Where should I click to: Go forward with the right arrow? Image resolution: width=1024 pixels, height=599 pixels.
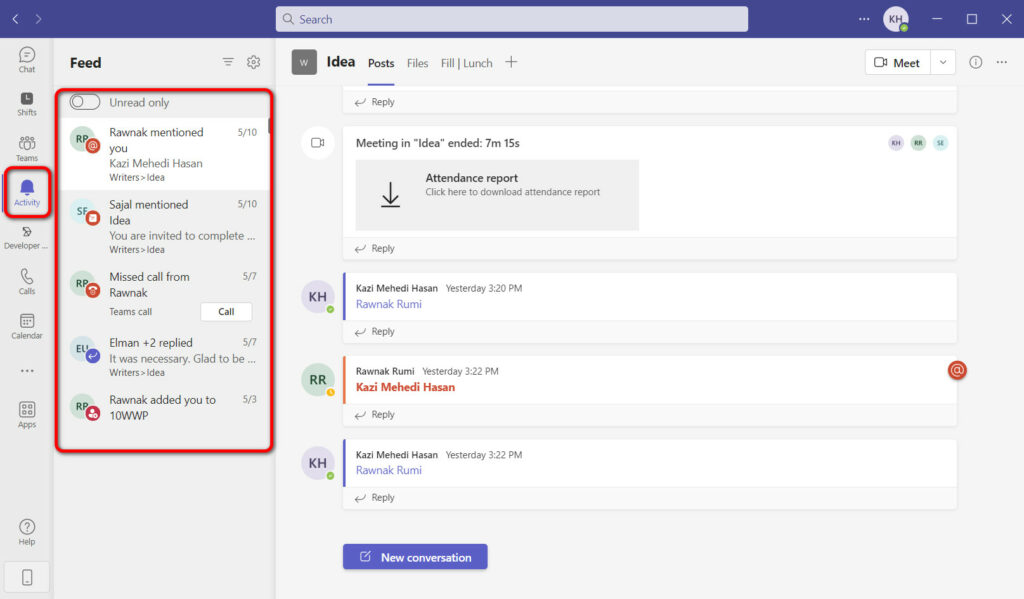point(39,19)
